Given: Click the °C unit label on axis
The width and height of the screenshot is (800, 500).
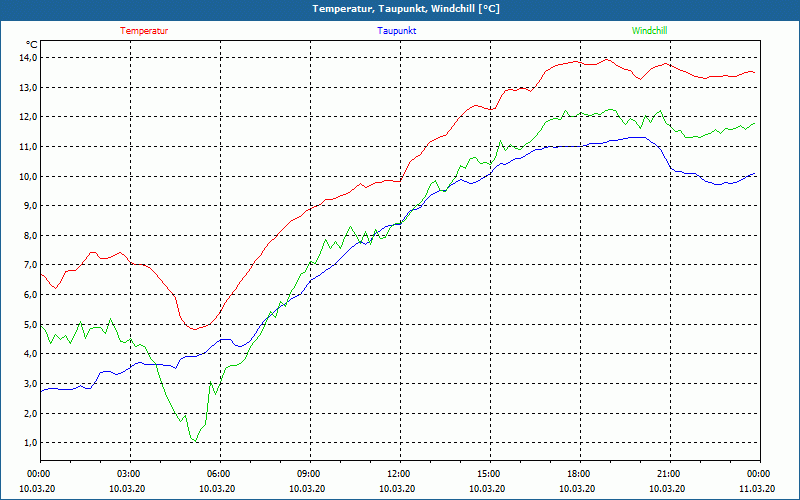Looking at the screenshot, I should tap(31, 44).
